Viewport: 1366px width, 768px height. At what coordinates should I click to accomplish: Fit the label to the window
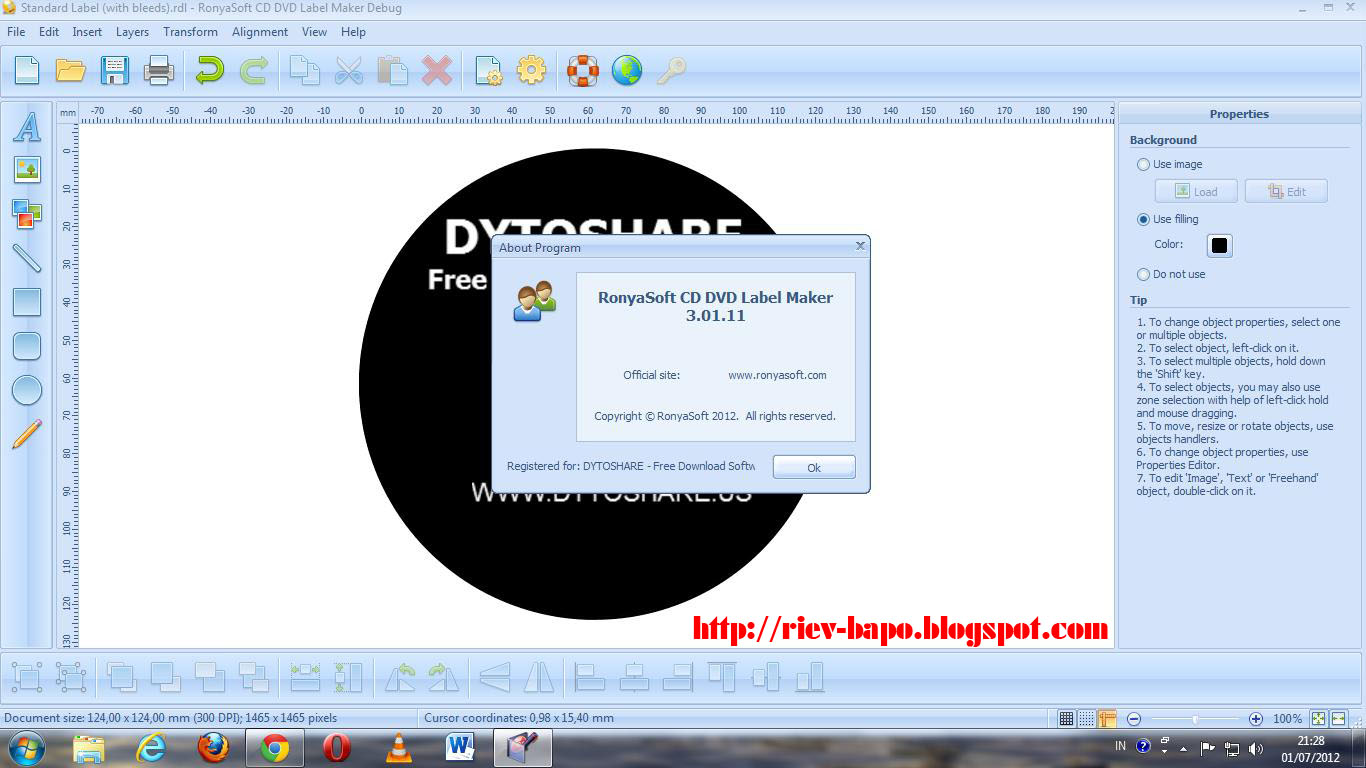1319,718
